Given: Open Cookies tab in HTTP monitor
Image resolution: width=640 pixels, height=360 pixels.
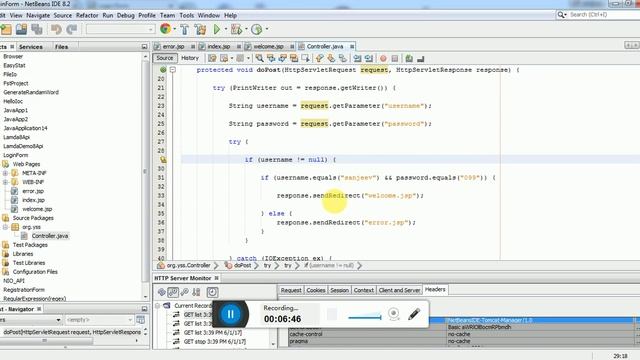Looking at the screenshot, I should [316, 290].
